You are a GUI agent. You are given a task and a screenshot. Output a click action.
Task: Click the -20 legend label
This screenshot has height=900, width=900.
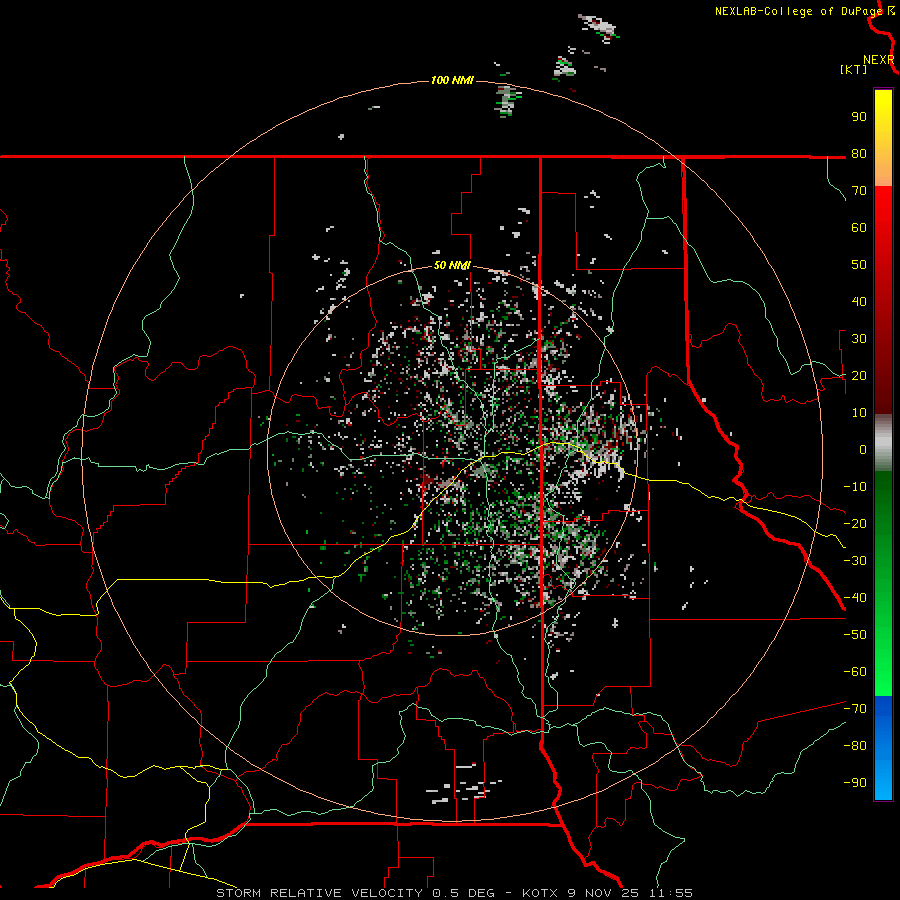pyautogui.click(x=855, y=523)
